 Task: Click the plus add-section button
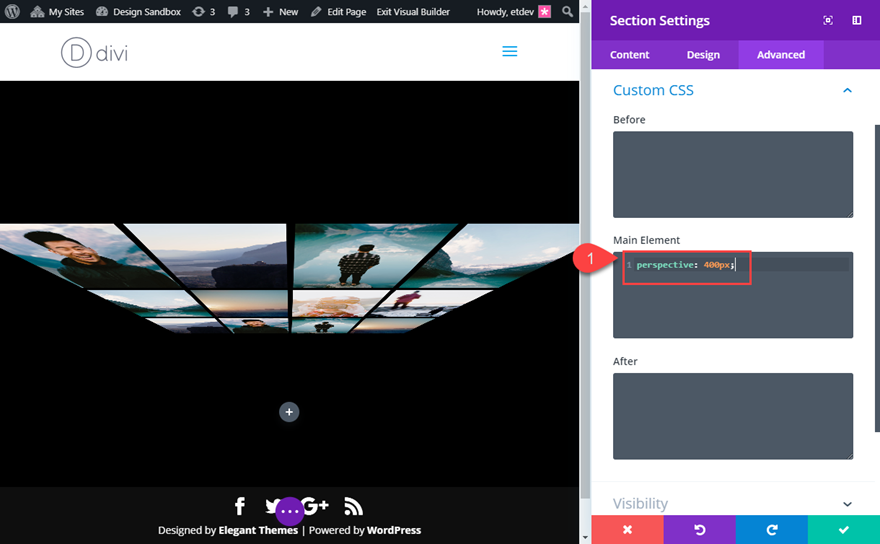click(289, 412)
